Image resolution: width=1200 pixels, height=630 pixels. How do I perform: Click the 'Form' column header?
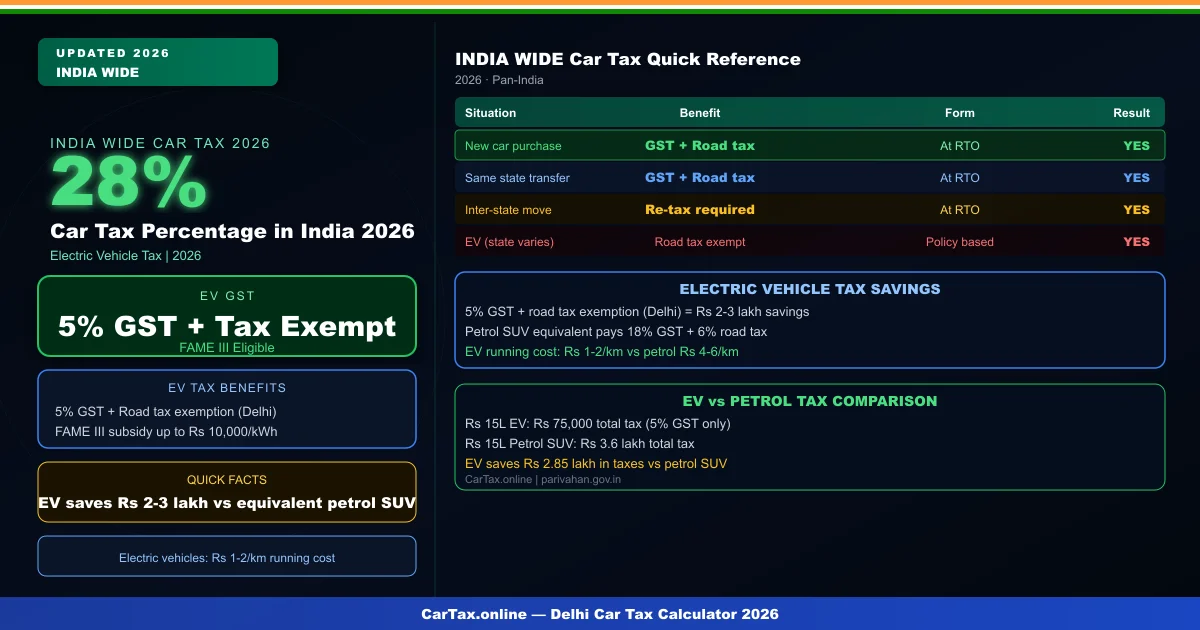960,113
